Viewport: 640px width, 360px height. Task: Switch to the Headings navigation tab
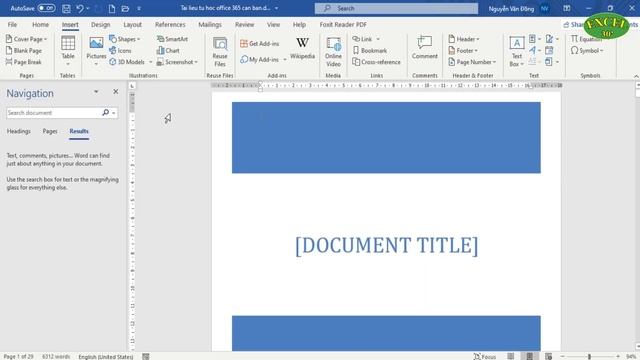click(18, 131)
